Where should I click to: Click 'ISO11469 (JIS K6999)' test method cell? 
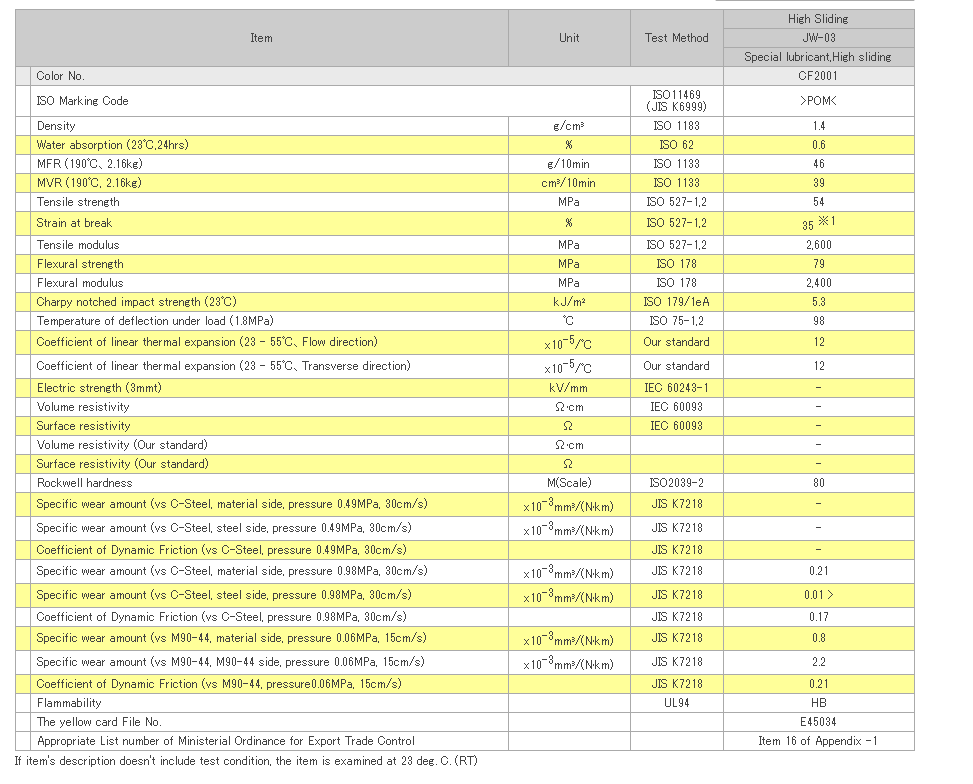pos(676,101)
